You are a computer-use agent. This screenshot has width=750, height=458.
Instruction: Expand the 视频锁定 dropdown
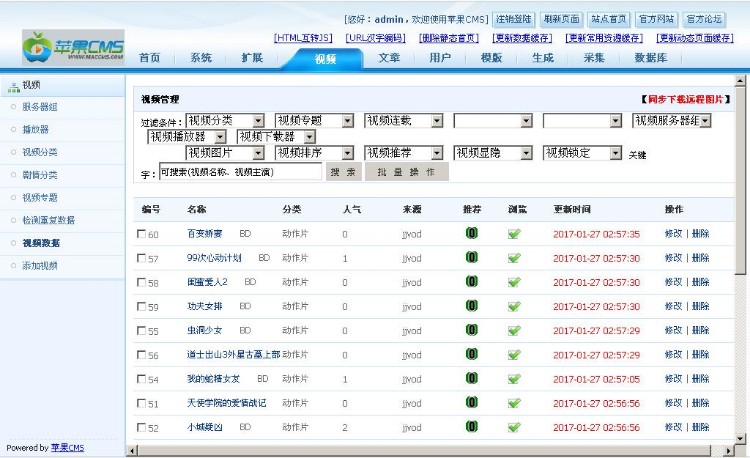pyautogui.click(x=583, y=153)
